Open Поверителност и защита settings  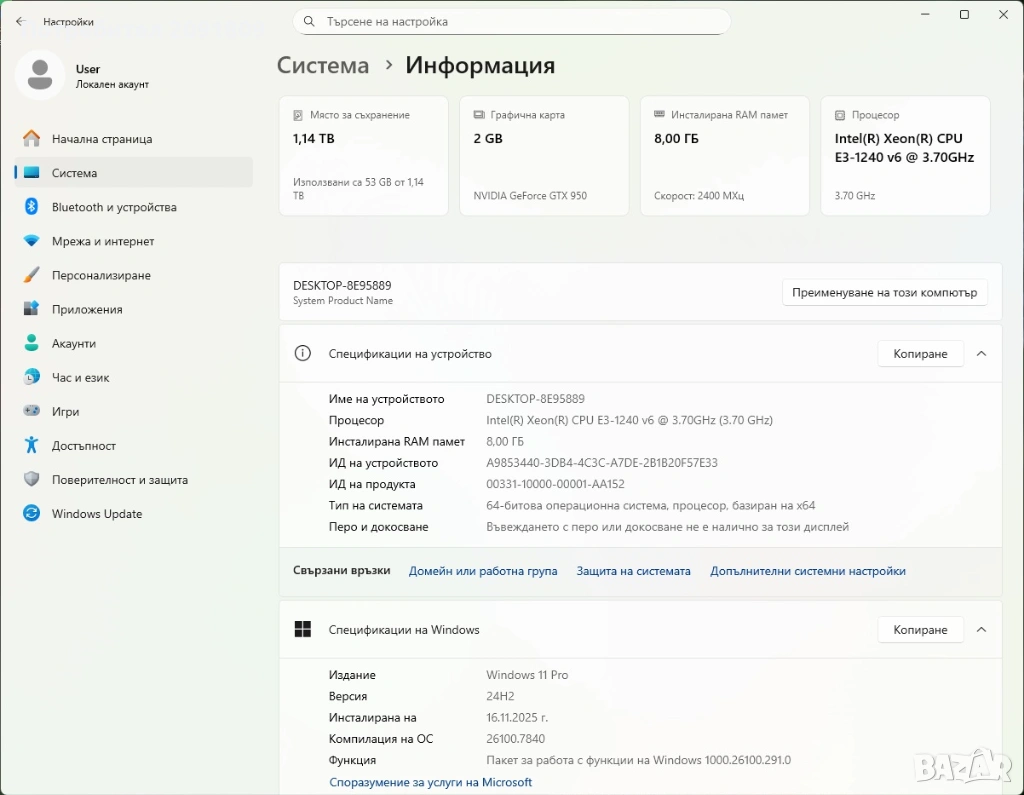pos(119,480)
